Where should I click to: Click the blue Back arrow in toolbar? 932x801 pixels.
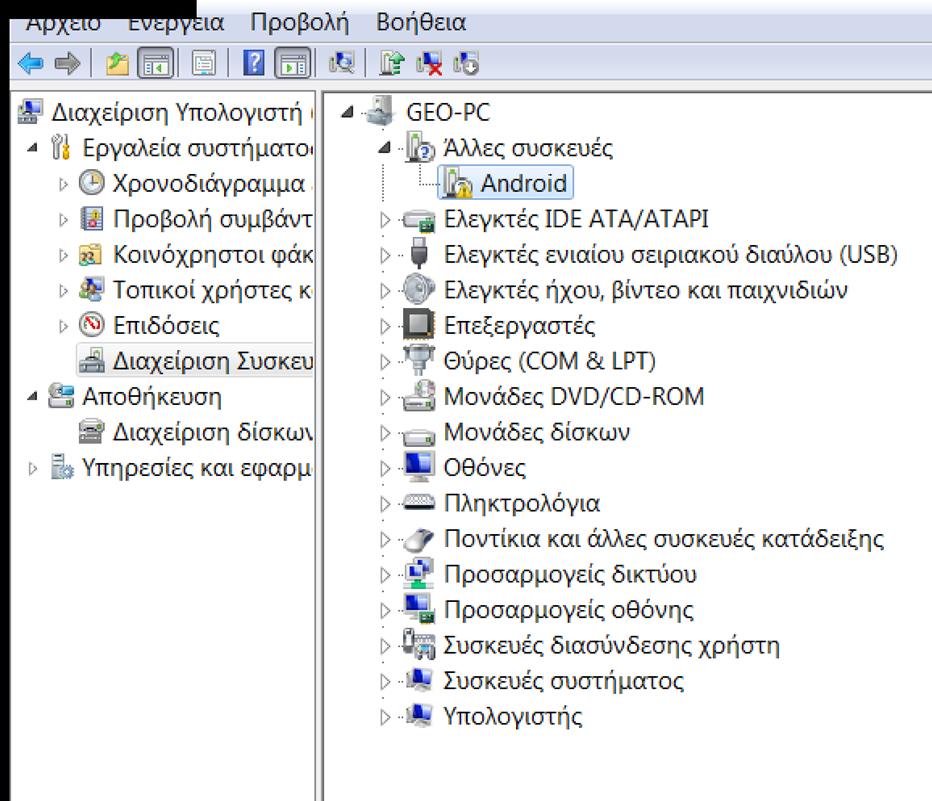(30, 64)
